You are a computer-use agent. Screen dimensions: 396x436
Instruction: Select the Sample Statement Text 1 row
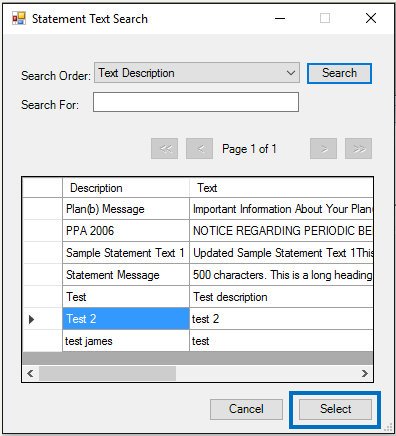click(x=198, y=253)
